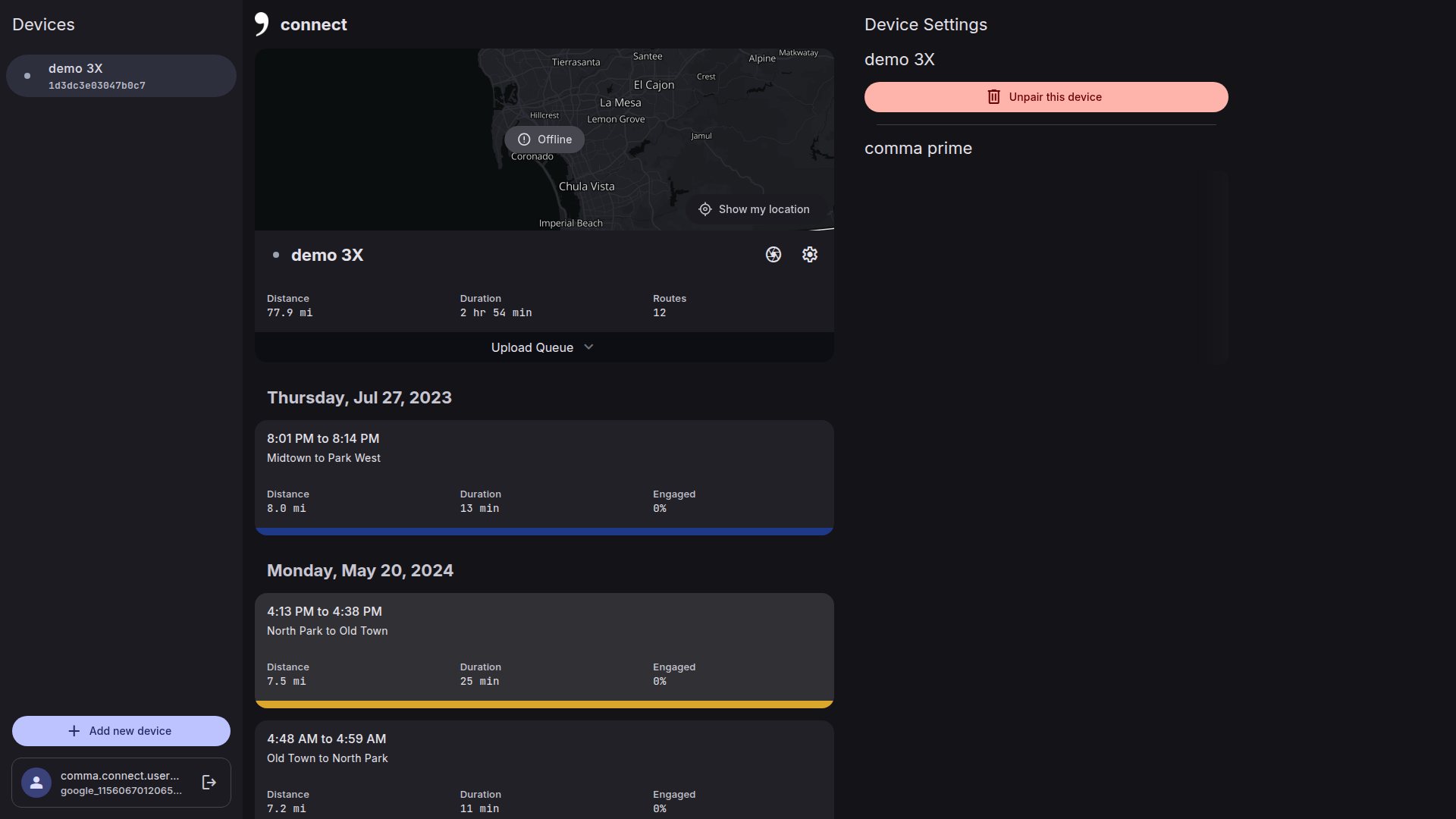Open the Midtown to Park West route

tap(544, 470)
